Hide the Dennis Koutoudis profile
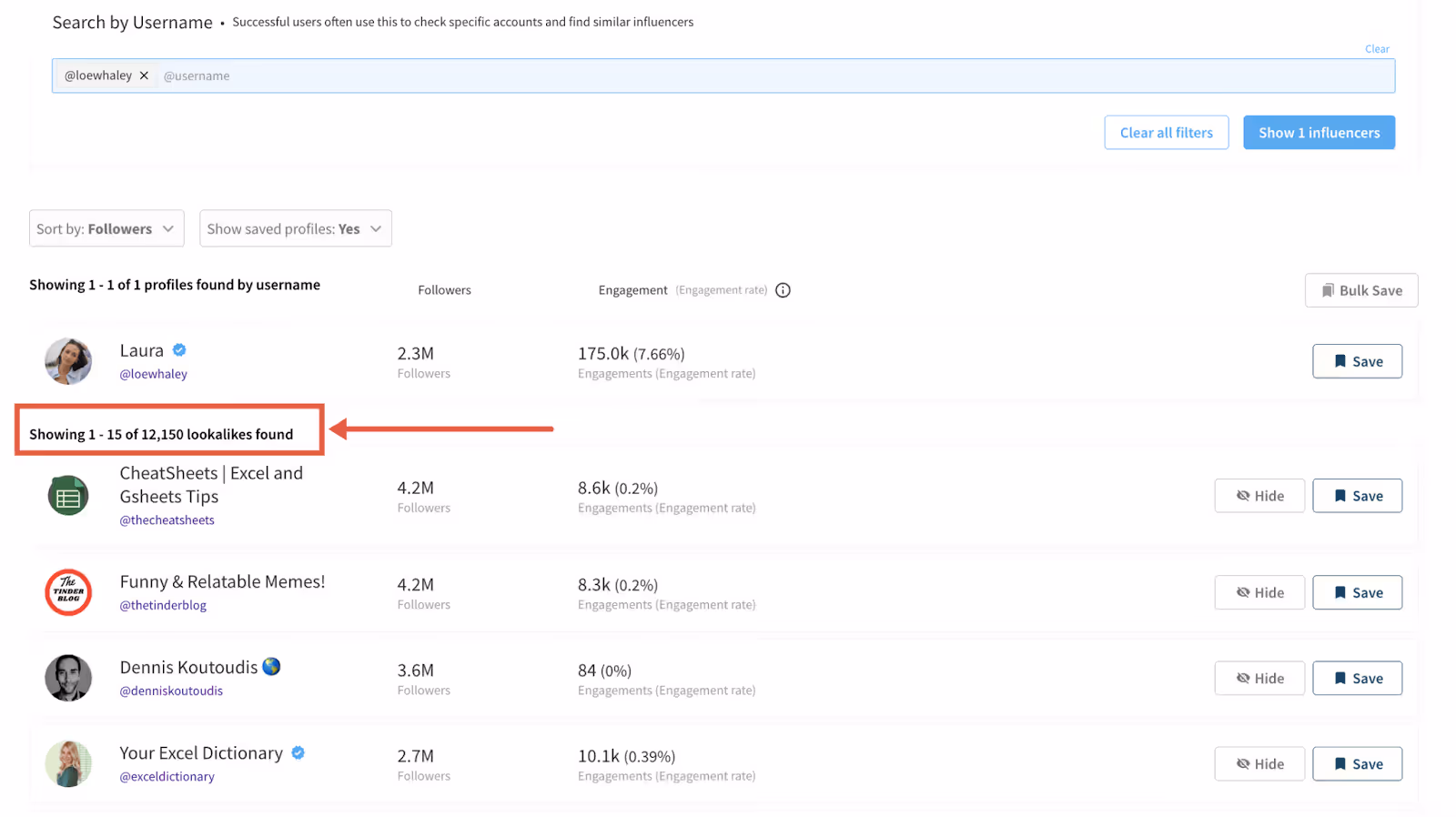 click(x=1259, y=678)
